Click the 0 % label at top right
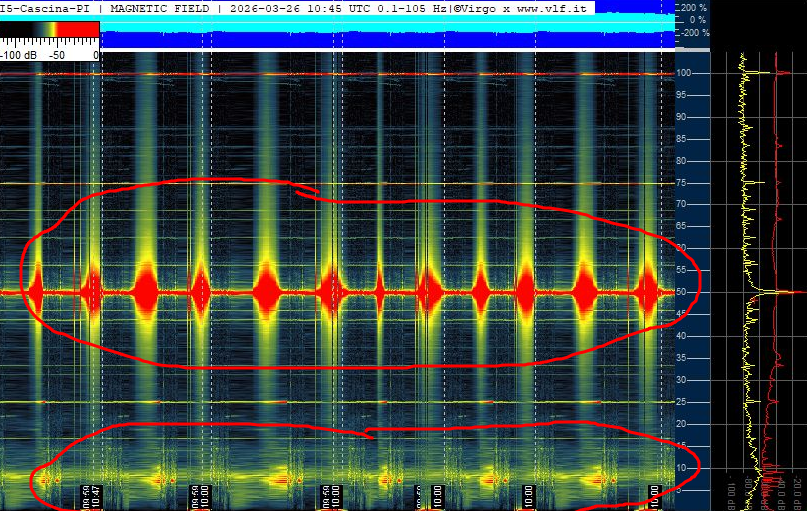Screen dimensions: 807x511 click(698, 20)
